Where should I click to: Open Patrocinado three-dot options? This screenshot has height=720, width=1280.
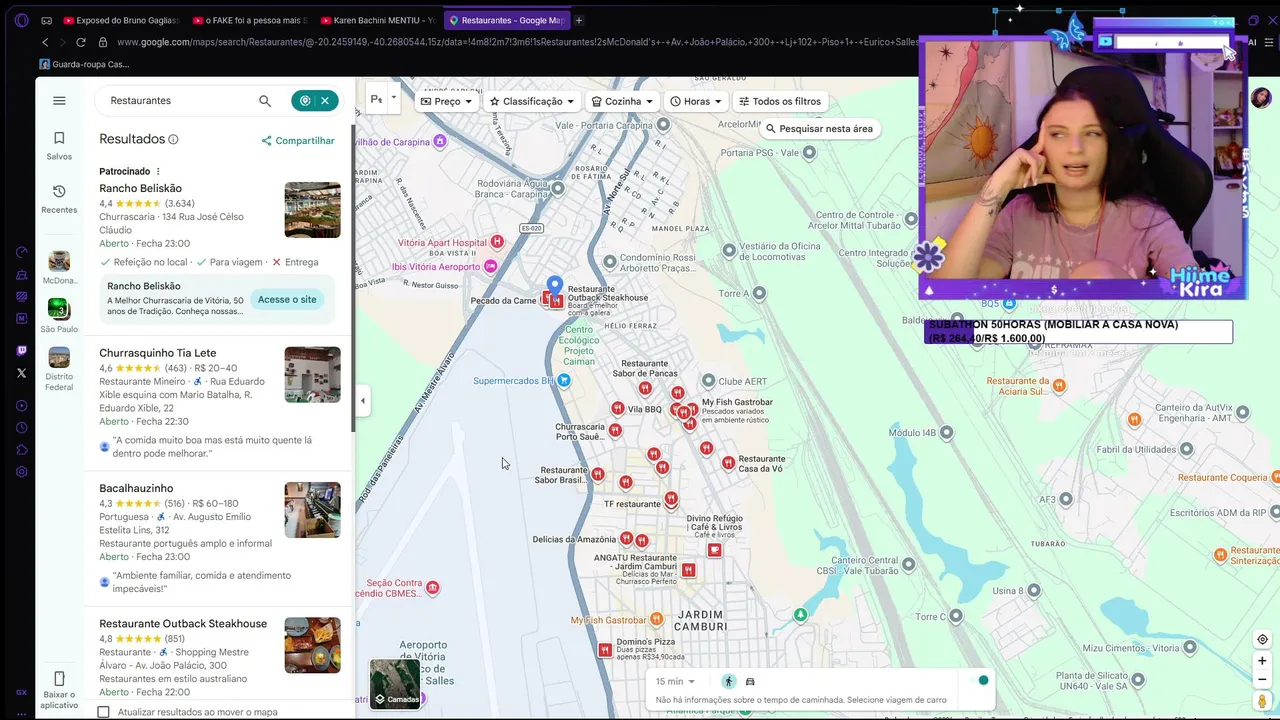[158, 172]
